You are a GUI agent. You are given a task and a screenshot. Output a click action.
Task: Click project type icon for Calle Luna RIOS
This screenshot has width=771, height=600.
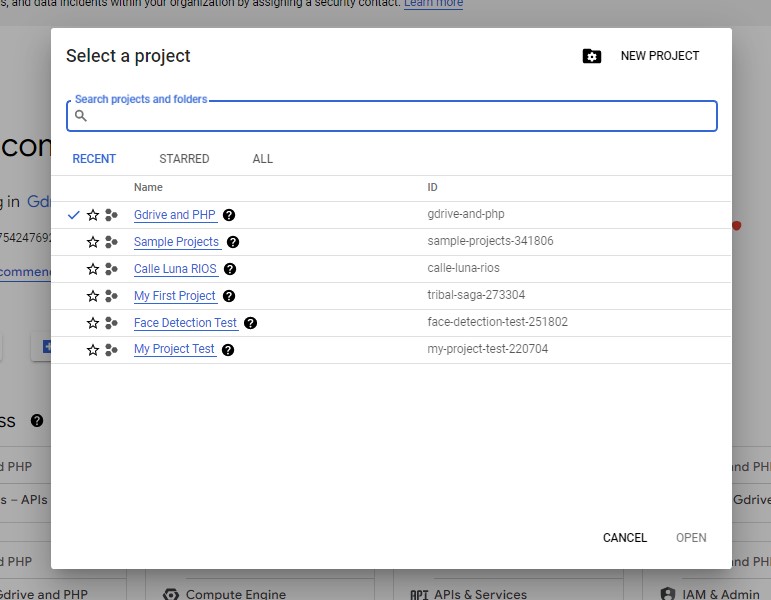pyautogui.click(x=112, y=269)
